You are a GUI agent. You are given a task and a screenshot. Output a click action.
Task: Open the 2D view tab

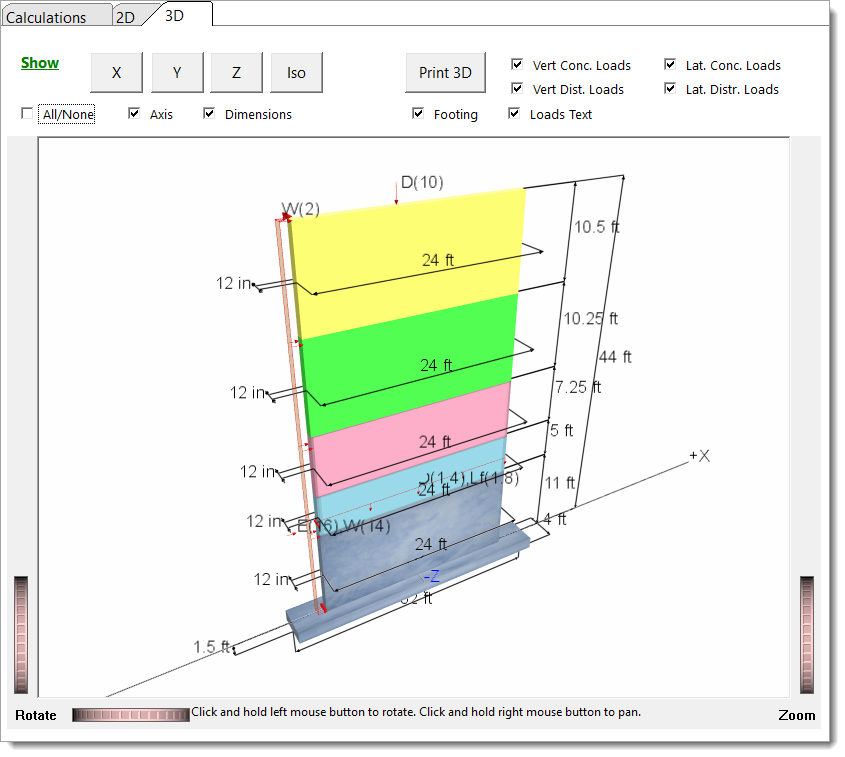click(128, 17)
